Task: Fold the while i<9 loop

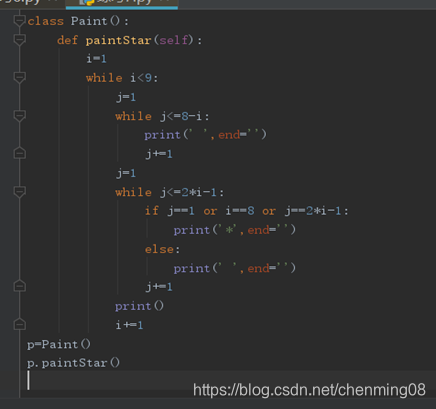Action: [19, 78]
